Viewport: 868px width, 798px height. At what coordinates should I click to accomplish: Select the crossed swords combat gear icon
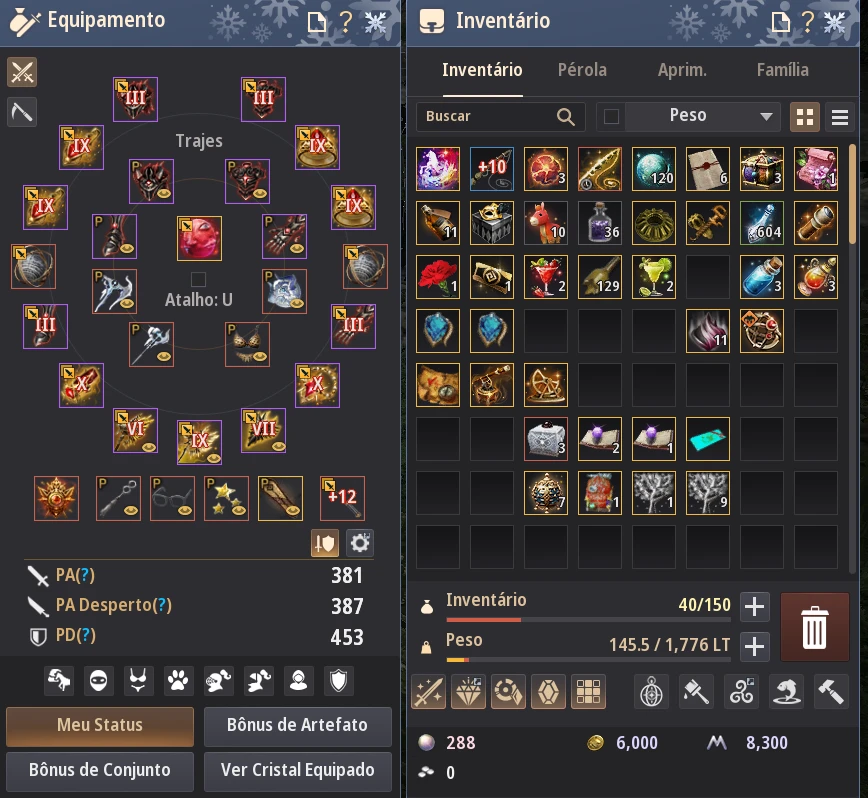pos(22,72)
